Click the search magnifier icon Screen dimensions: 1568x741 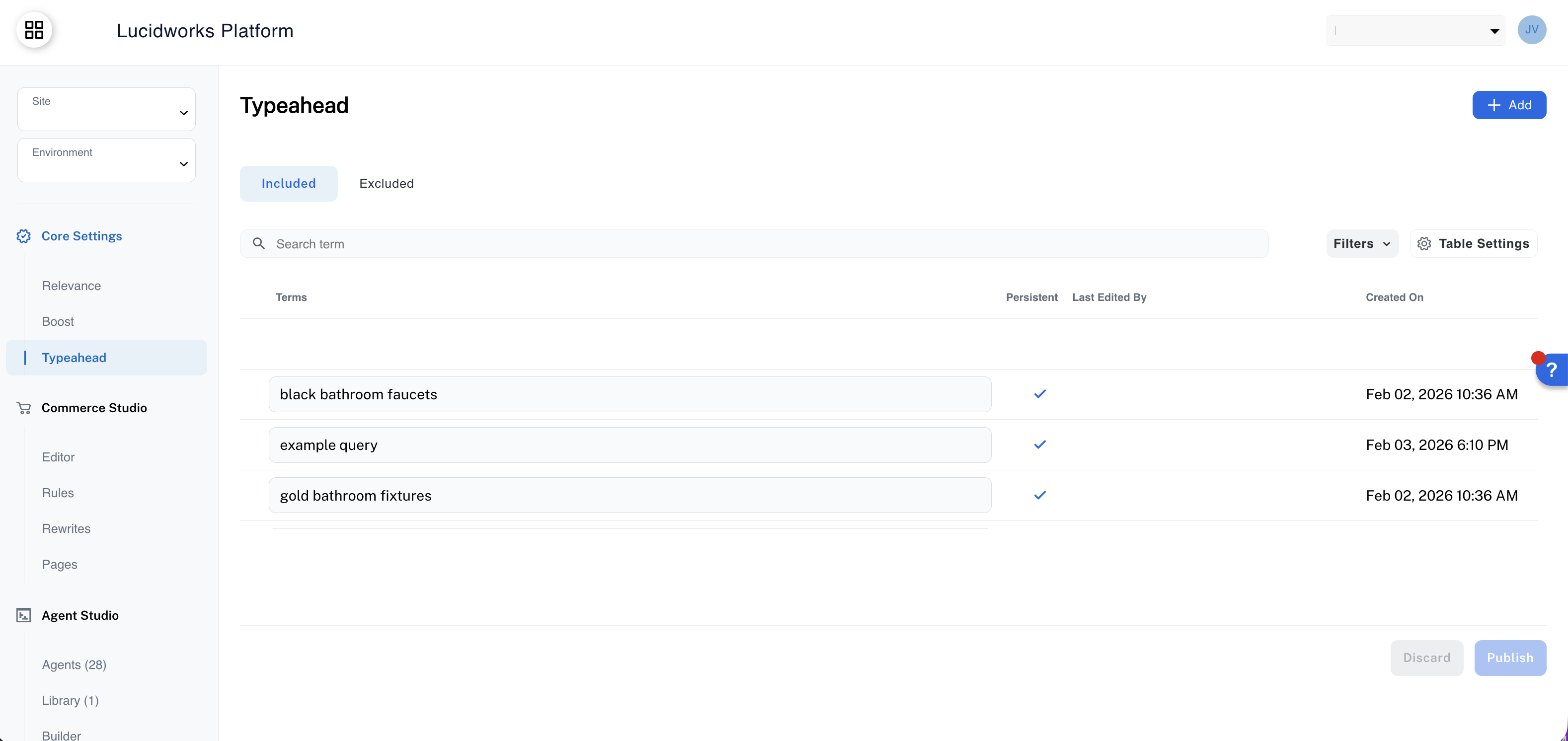[259, 243]
